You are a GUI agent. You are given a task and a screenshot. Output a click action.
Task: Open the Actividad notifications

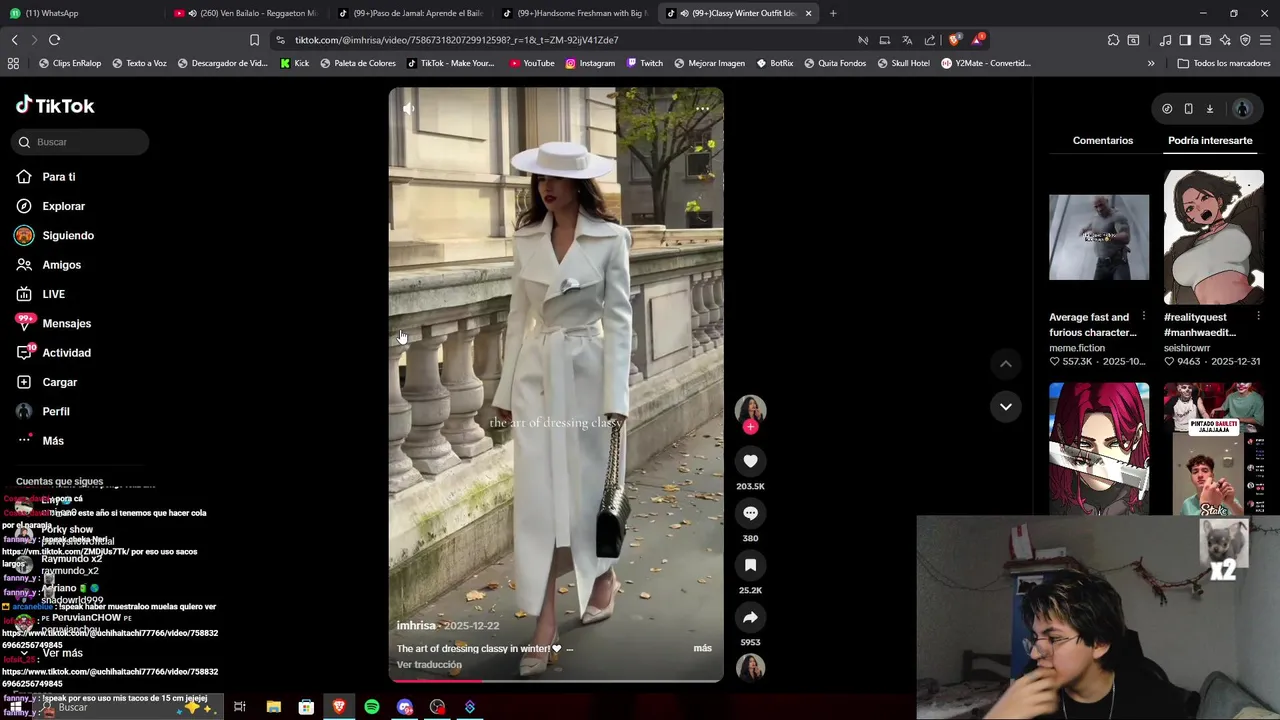pyautogui.click(x=66, y=353)
